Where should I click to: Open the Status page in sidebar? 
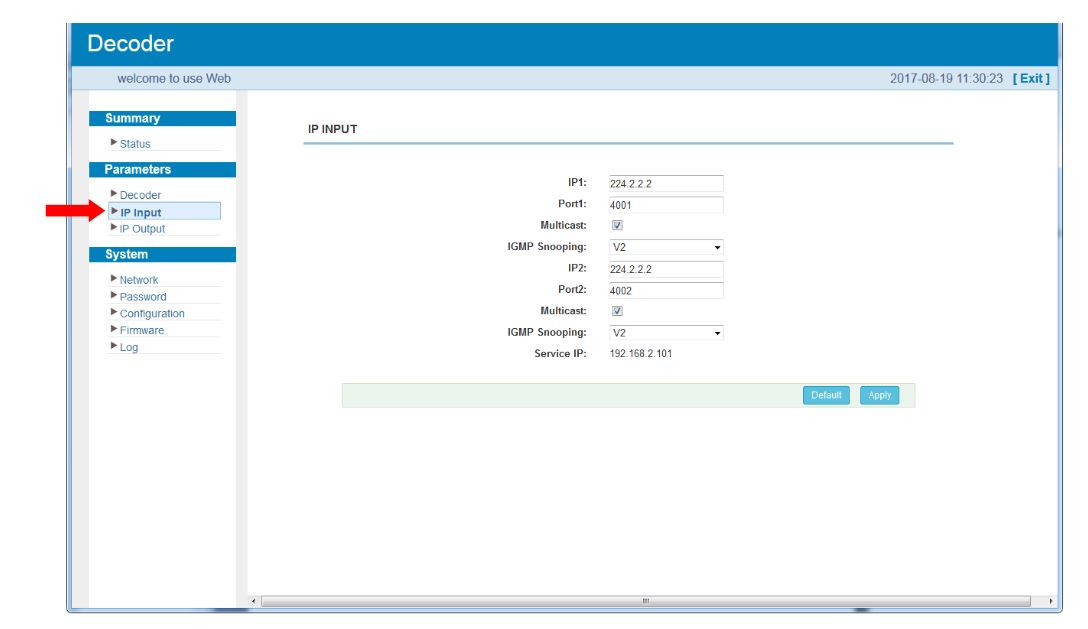click(135, 144)
